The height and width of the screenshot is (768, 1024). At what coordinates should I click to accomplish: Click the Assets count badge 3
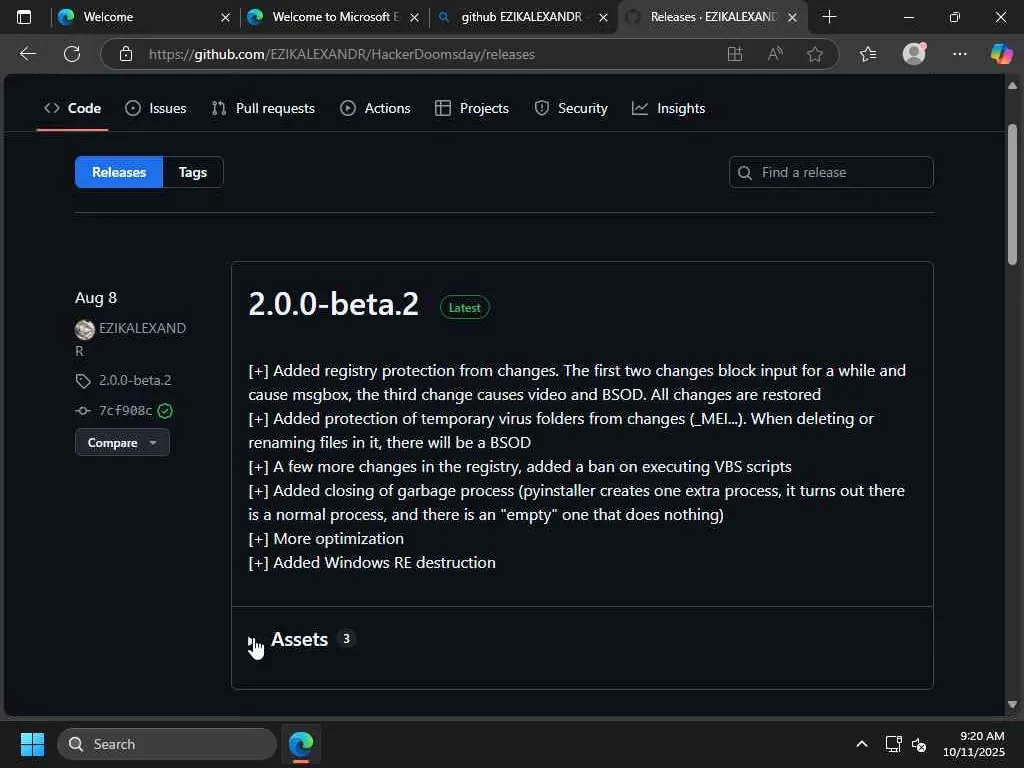pos(346,639)
